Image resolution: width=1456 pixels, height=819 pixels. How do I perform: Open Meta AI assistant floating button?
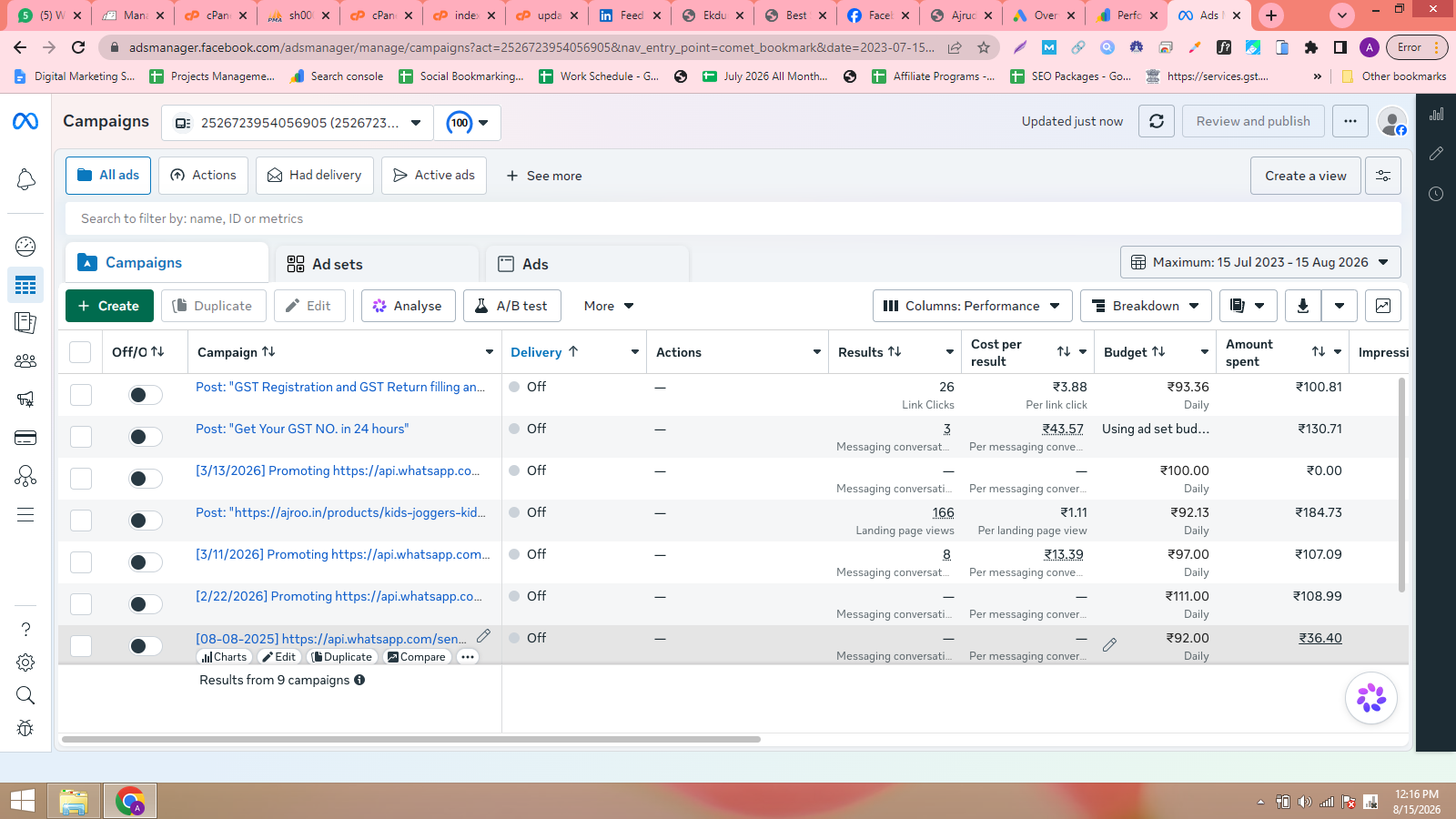(1371, 698)
